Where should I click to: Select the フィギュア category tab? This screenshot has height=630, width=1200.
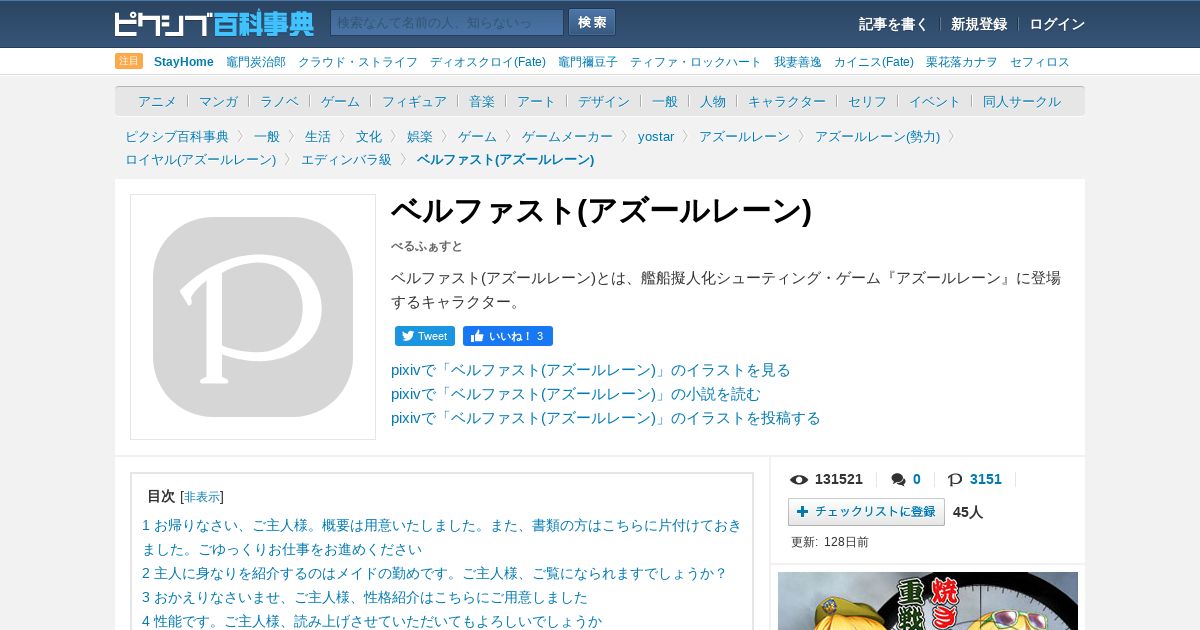click(x=414, y=101)
